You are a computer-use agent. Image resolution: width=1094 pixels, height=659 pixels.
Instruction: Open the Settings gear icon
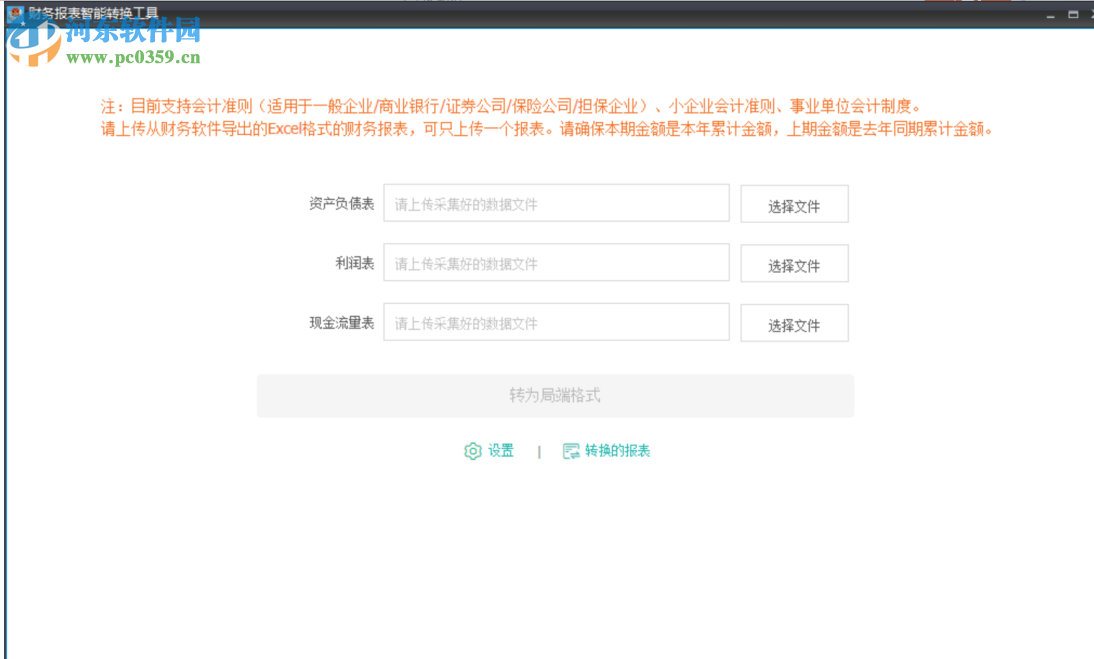(x=472, y=451)
